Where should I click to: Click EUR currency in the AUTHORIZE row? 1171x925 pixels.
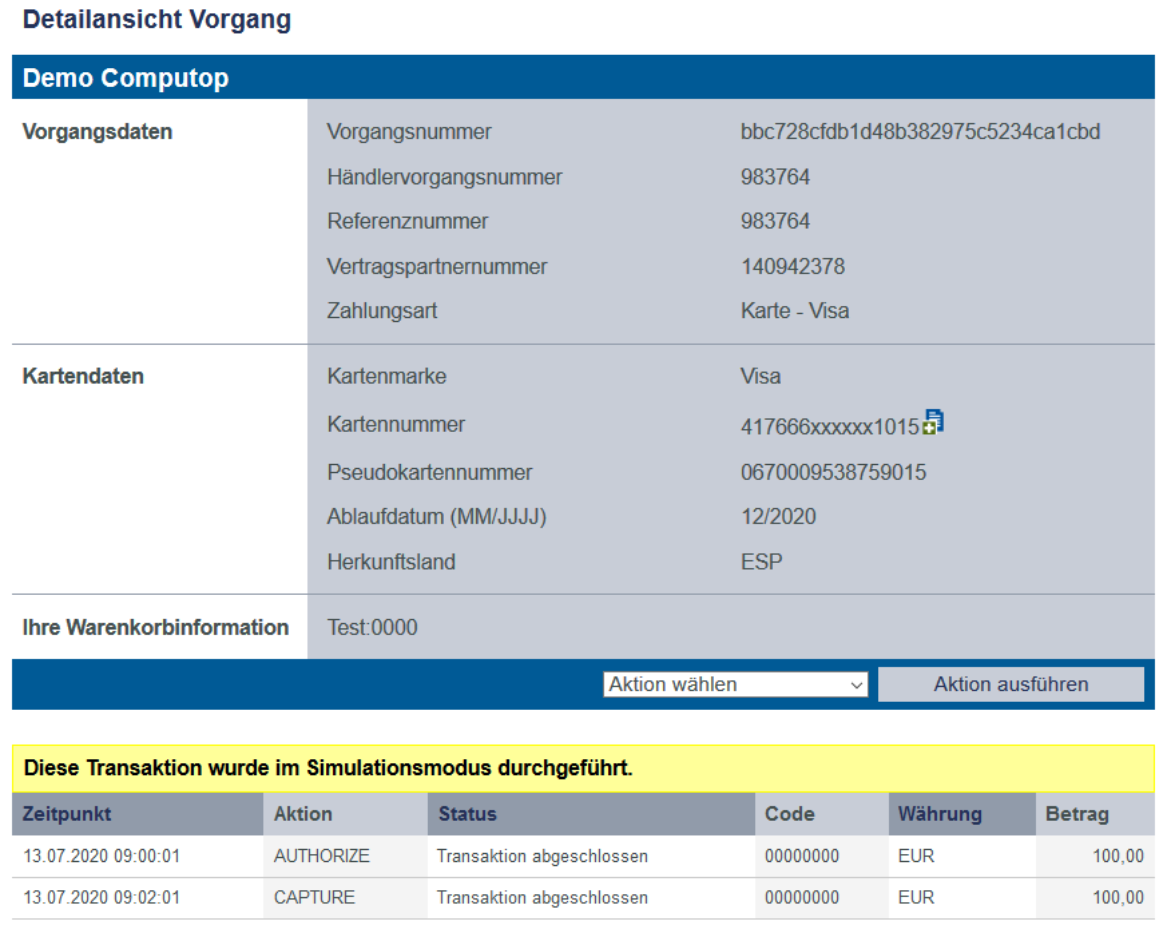916,856
